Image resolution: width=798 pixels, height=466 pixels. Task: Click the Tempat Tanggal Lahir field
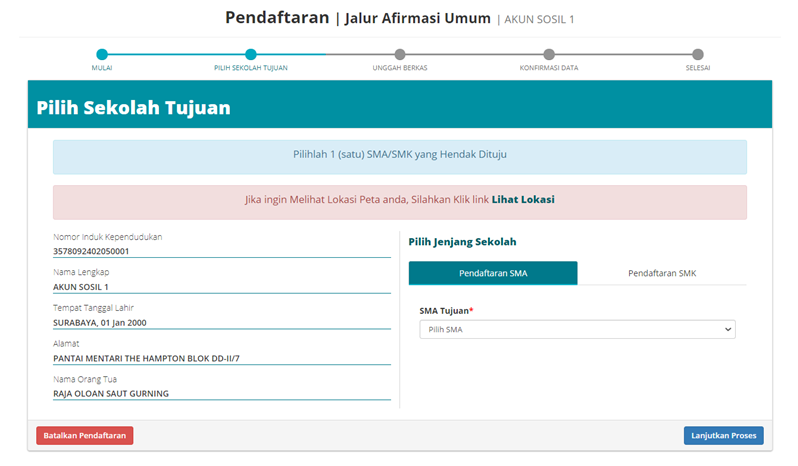222,323
